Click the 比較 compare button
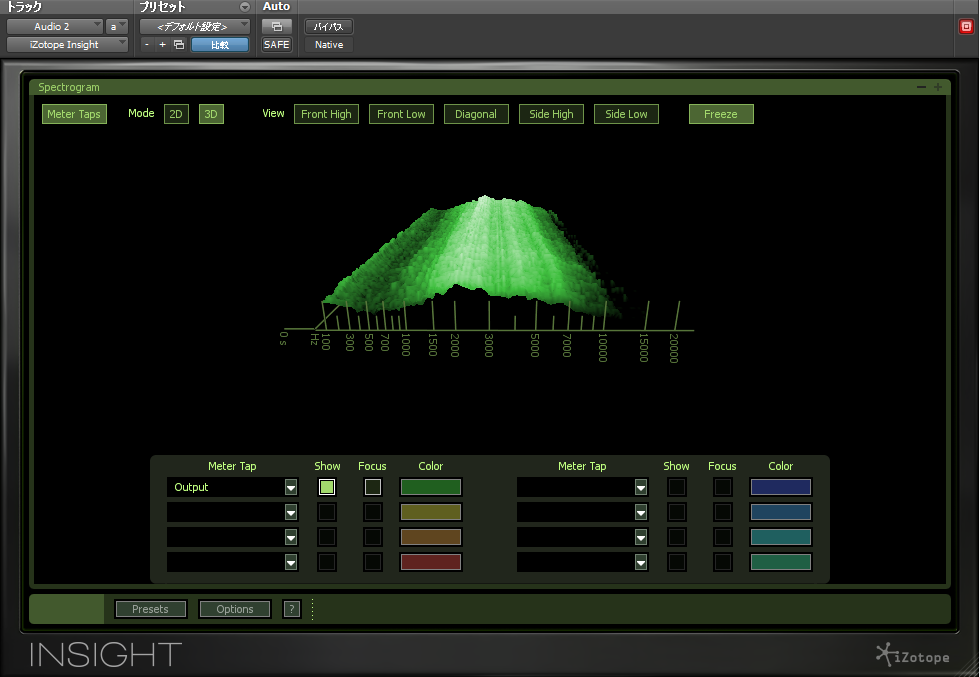Screen dimensions: 980x677 tap(220, 44)
